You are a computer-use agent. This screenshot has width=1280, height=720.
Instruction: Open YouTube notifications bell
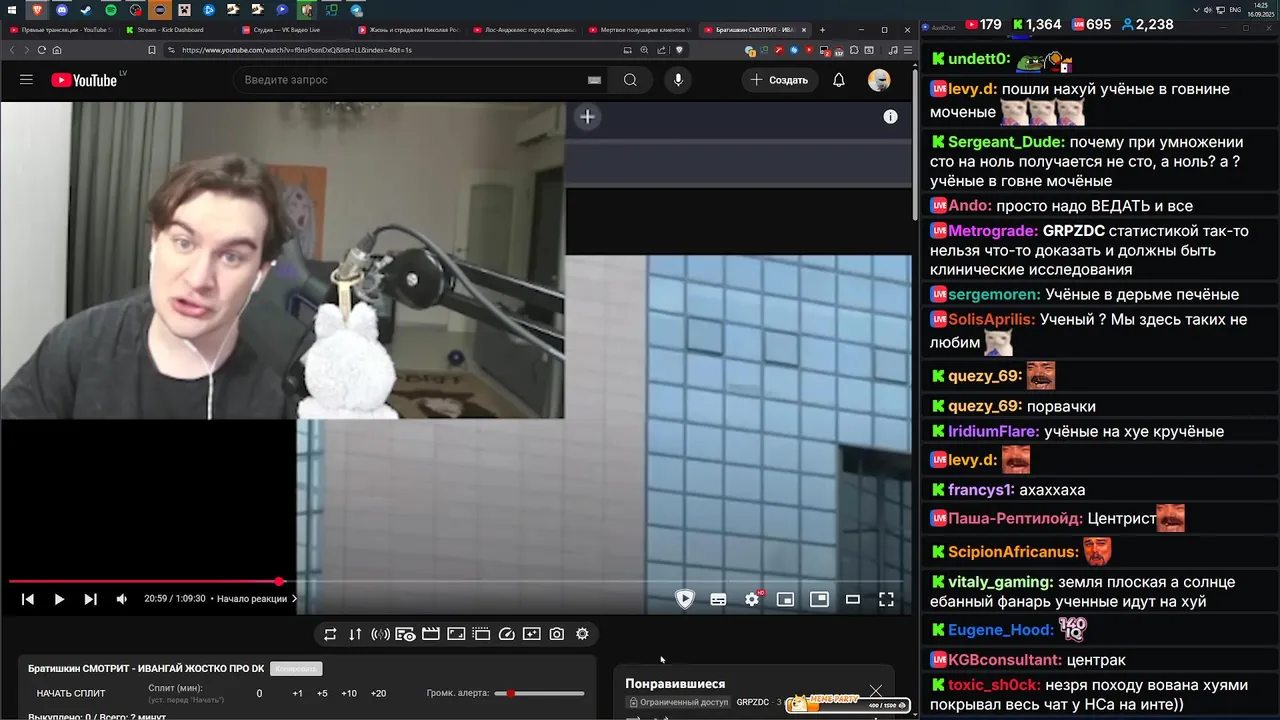tap(839, 80)
